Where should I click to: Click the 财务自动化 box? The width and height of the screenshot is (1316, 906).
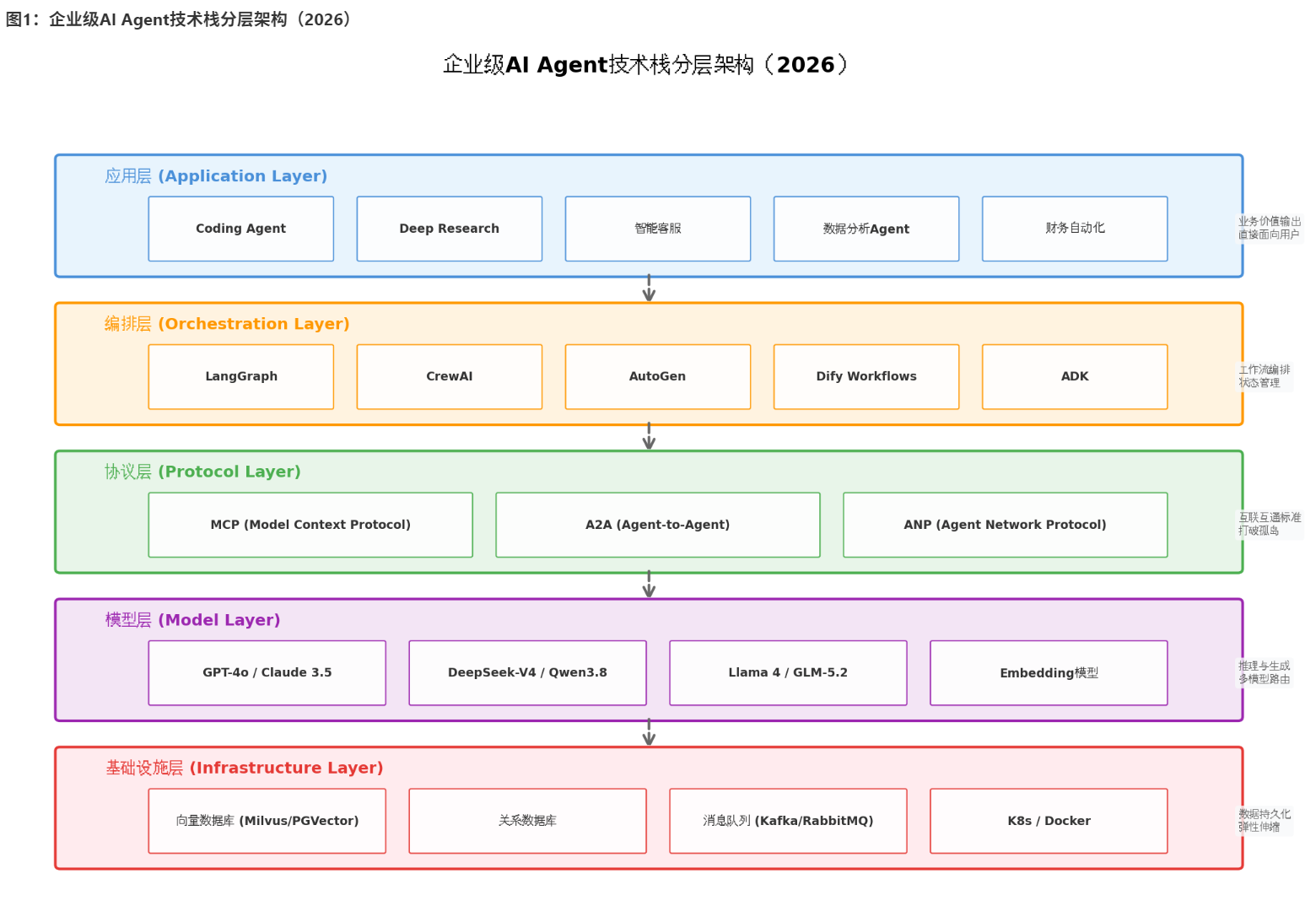(1075, 229)
